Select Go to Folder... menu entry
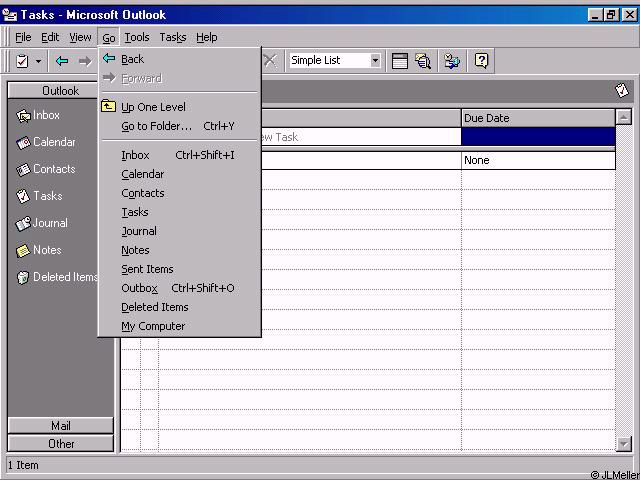The width and height of the screenshot is (640, 480). [156, 126]
